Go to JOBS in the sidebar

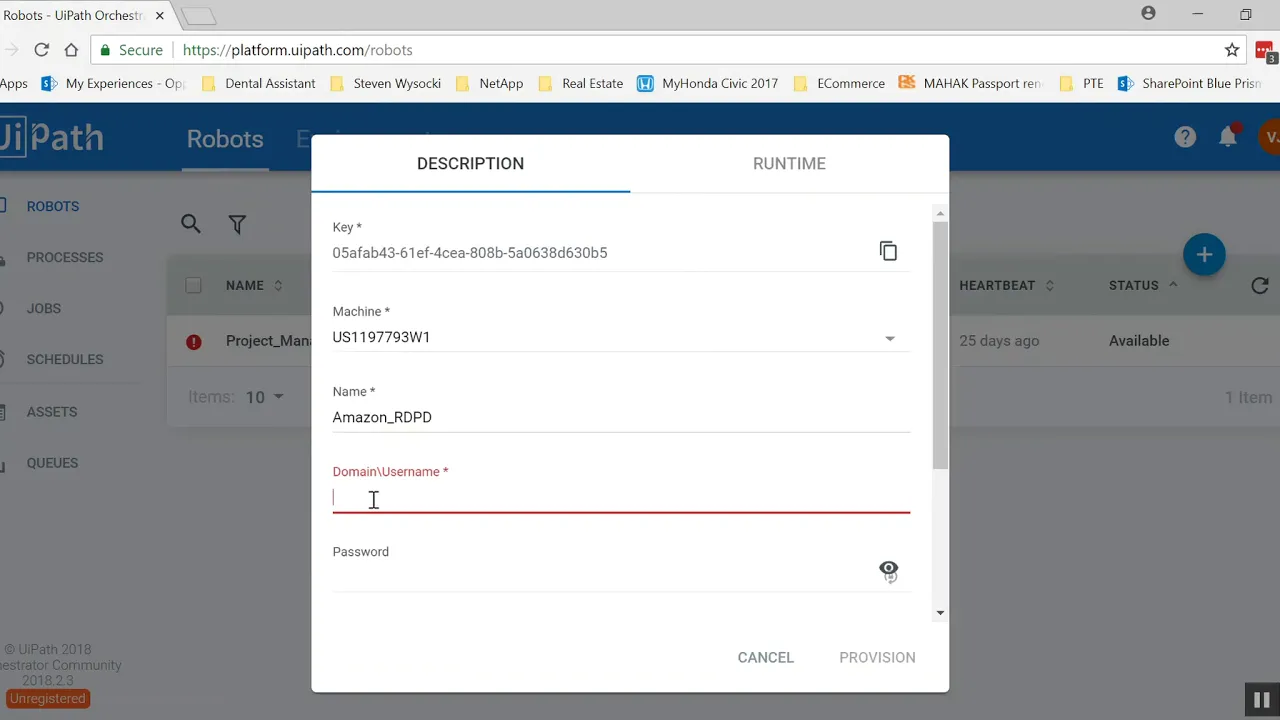coord(44,308)
